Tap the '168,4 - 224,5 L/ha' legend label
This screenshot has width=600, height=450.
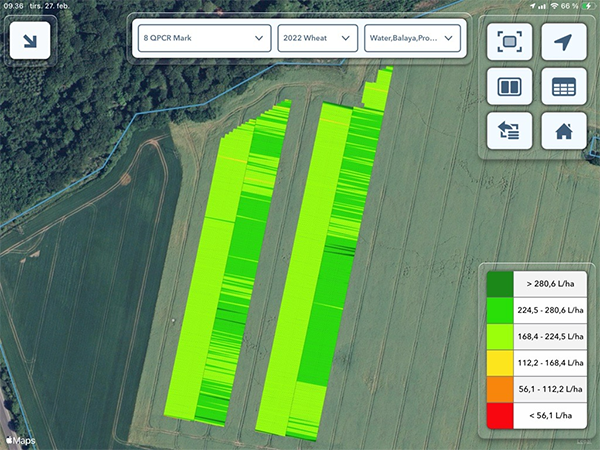pos(550,337)
